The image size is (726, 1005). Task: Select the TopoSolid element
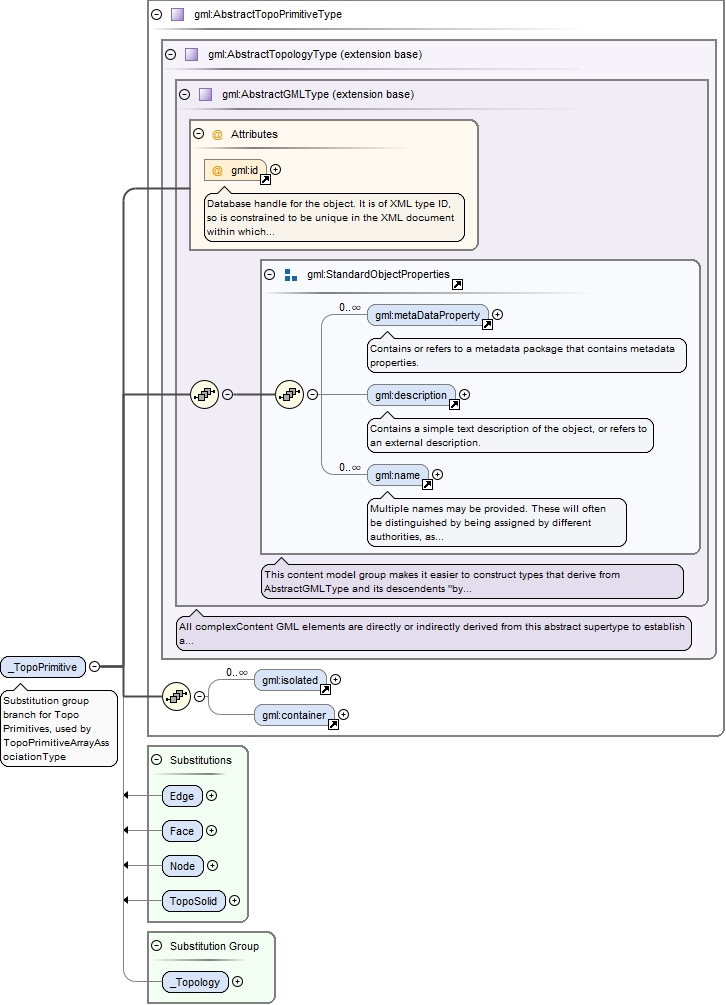(x=194, y=901)
